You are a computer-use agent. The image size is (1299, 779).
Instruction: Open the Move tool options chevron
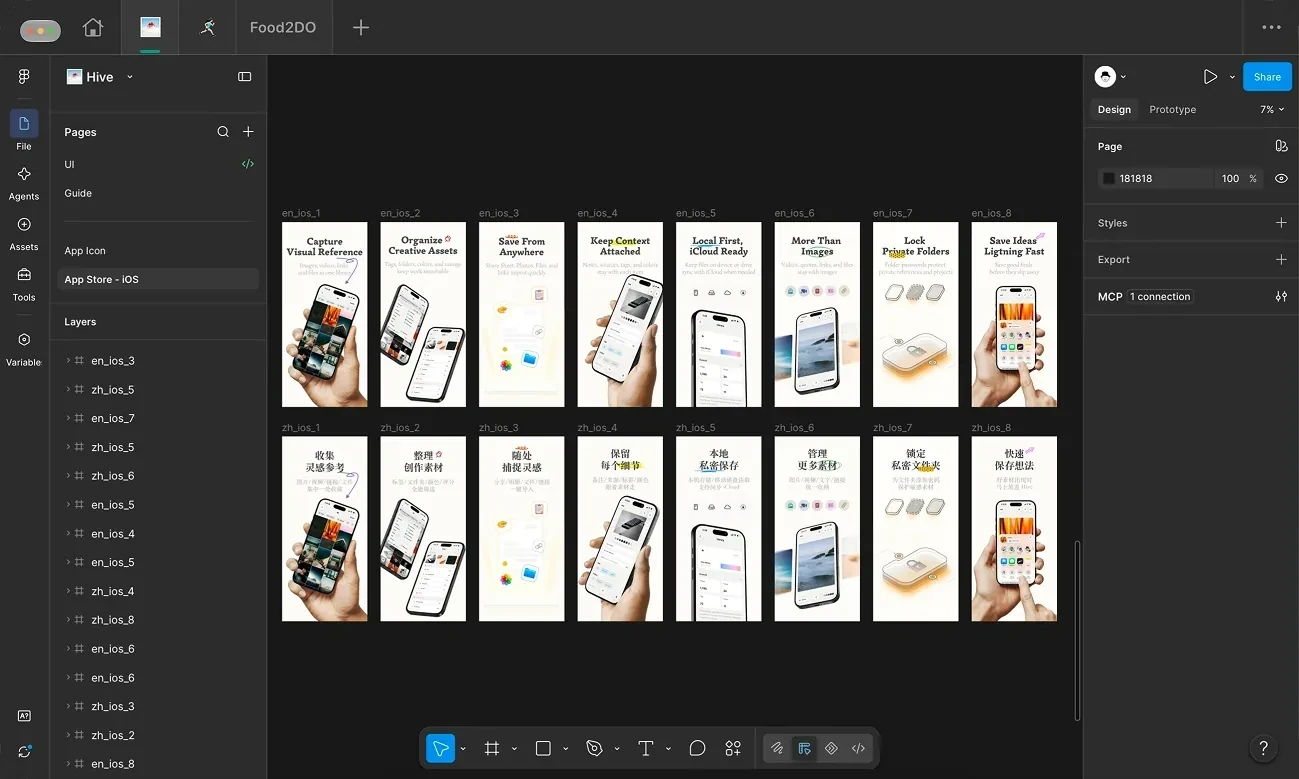click(463, 749)
